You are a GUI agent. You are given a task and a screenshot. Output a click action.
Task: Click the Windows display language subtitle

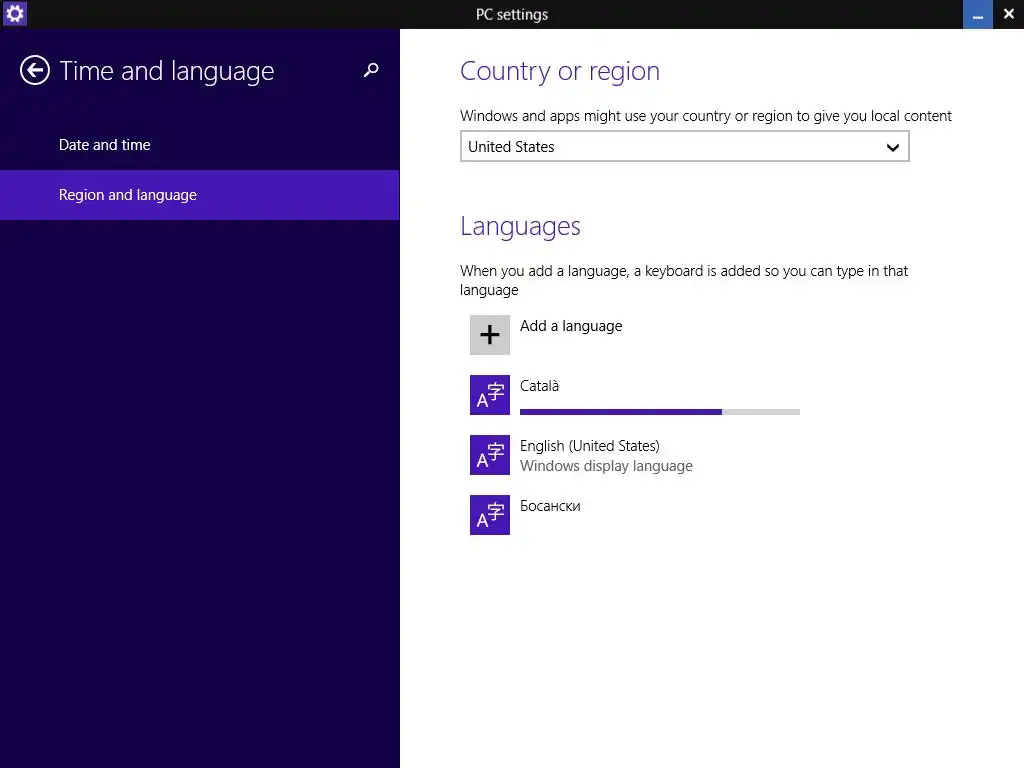click(x=606, y=466)
